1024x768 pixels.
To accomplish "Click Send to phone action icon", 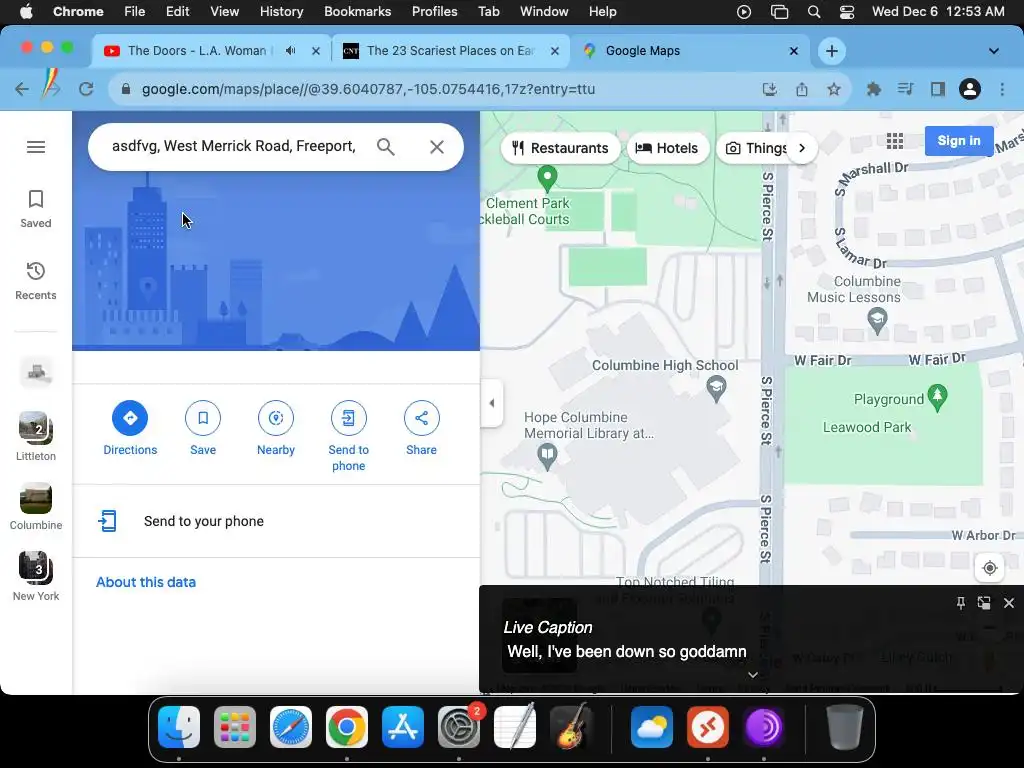I will point(349,436).
